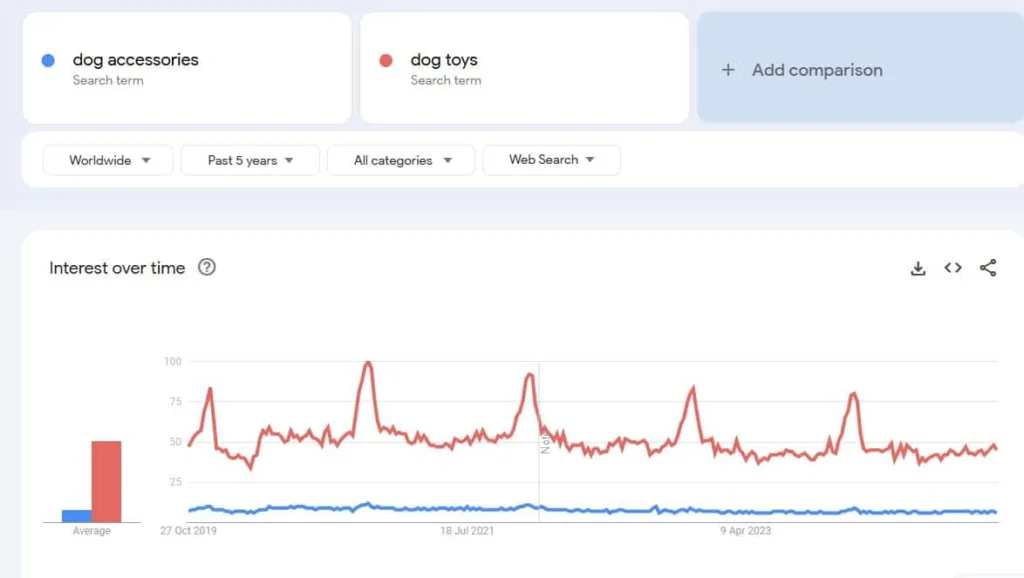
Task: Download the Interest over time data
Action: (918, 268)
